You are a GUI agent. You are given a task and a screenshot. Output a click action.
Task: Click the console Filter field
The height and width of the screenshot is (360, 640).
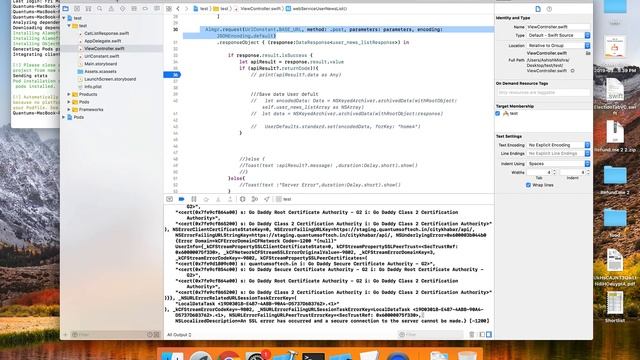click(431, 335)
